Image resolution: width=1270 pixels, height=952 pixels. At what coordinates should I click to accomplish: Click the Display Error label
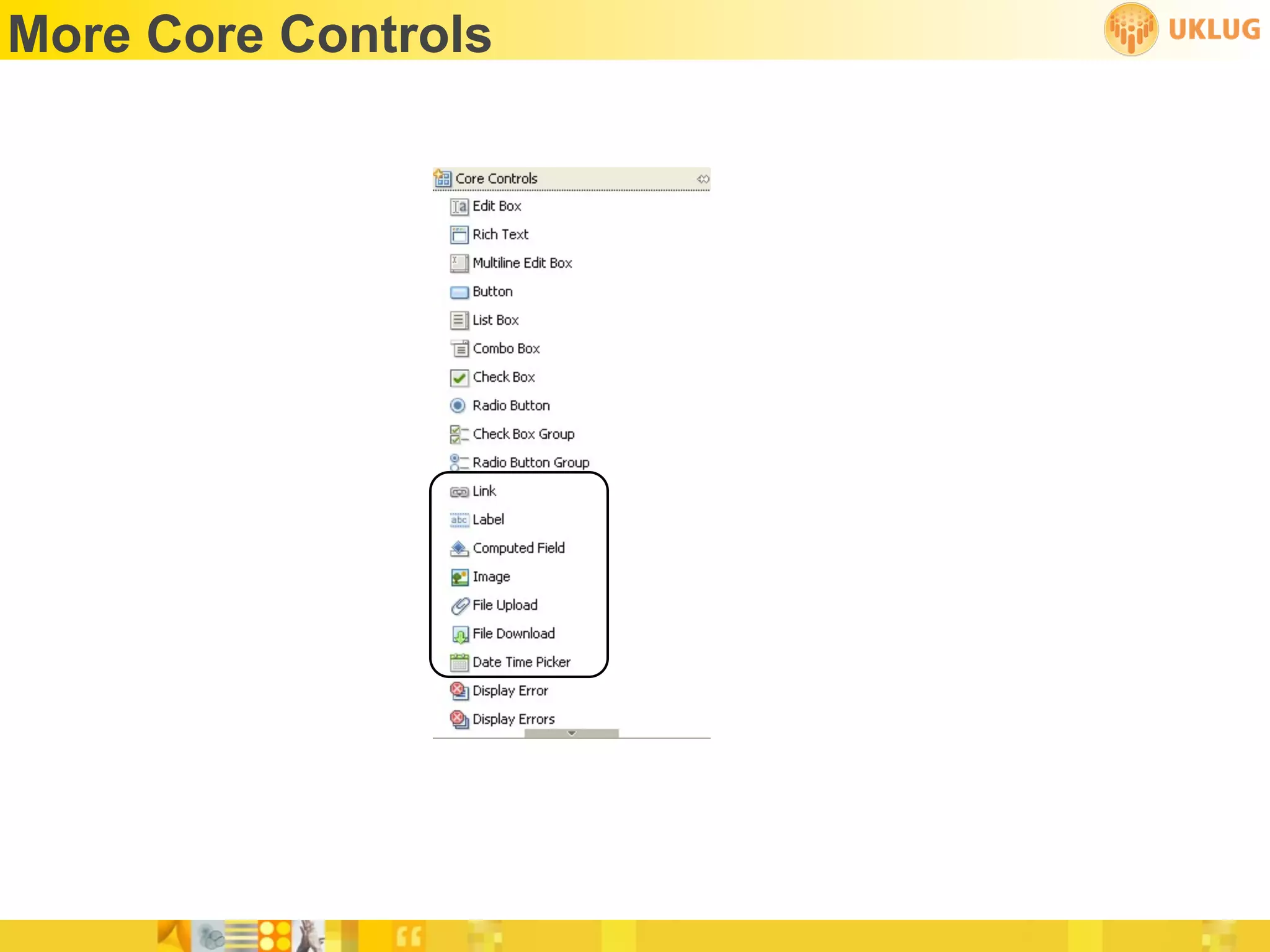pyautogui.click(x=510, y=691)
